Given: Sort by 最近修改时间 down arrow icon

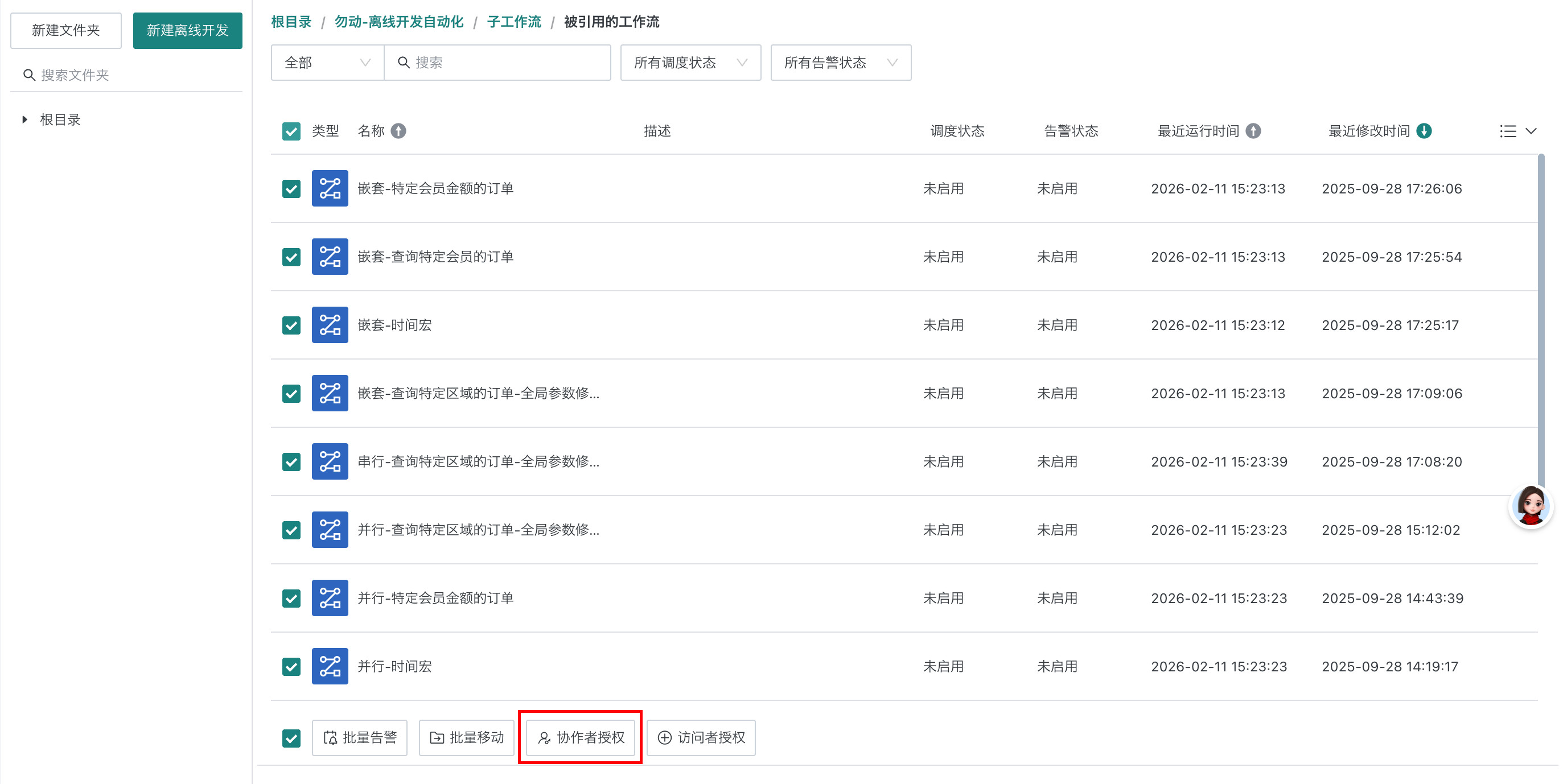Looking at the screenshot, I should point(1424,131).
